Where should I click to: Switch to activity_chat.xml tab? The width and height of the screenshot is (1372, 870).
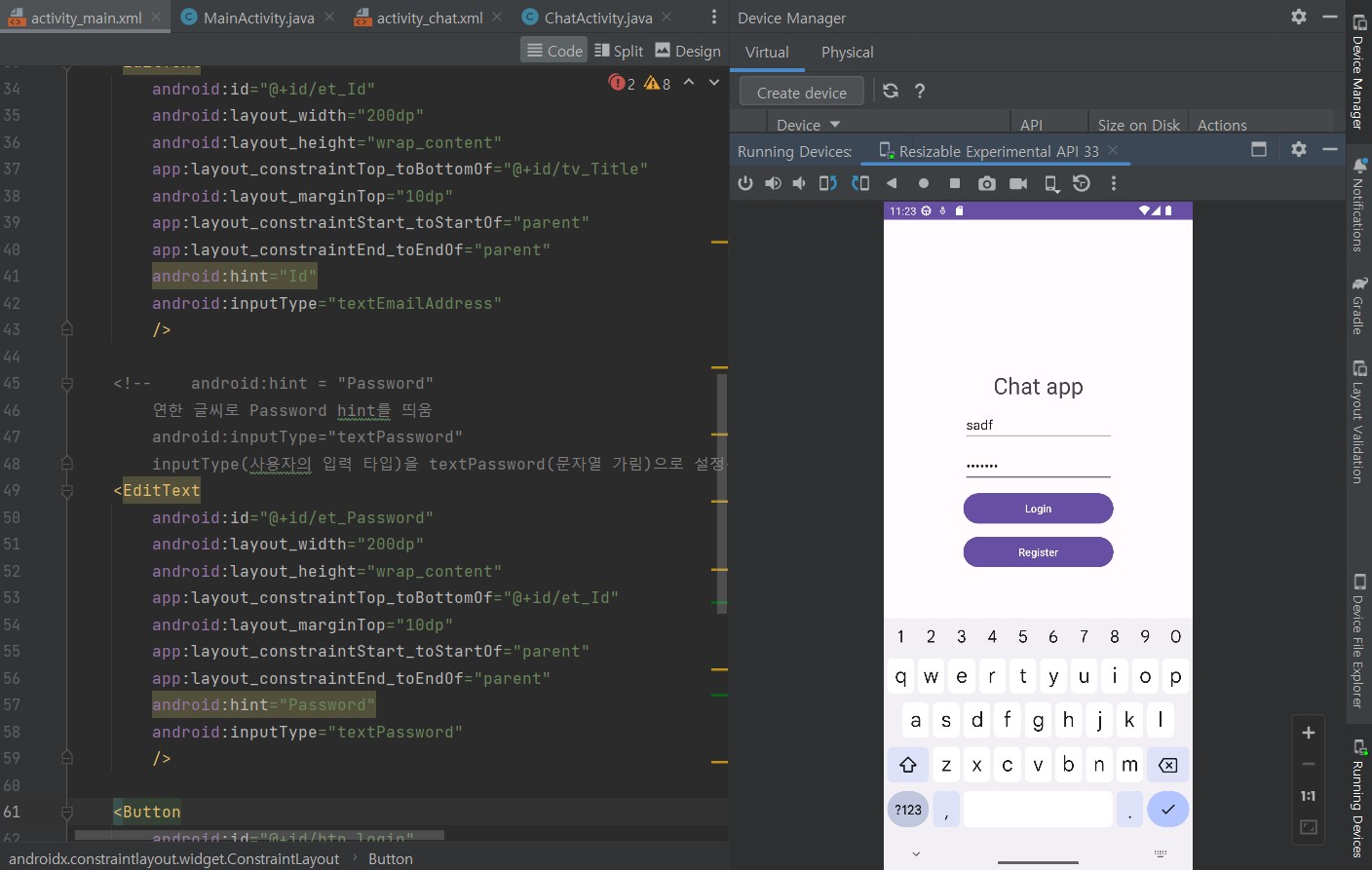(x=430, y=18)
